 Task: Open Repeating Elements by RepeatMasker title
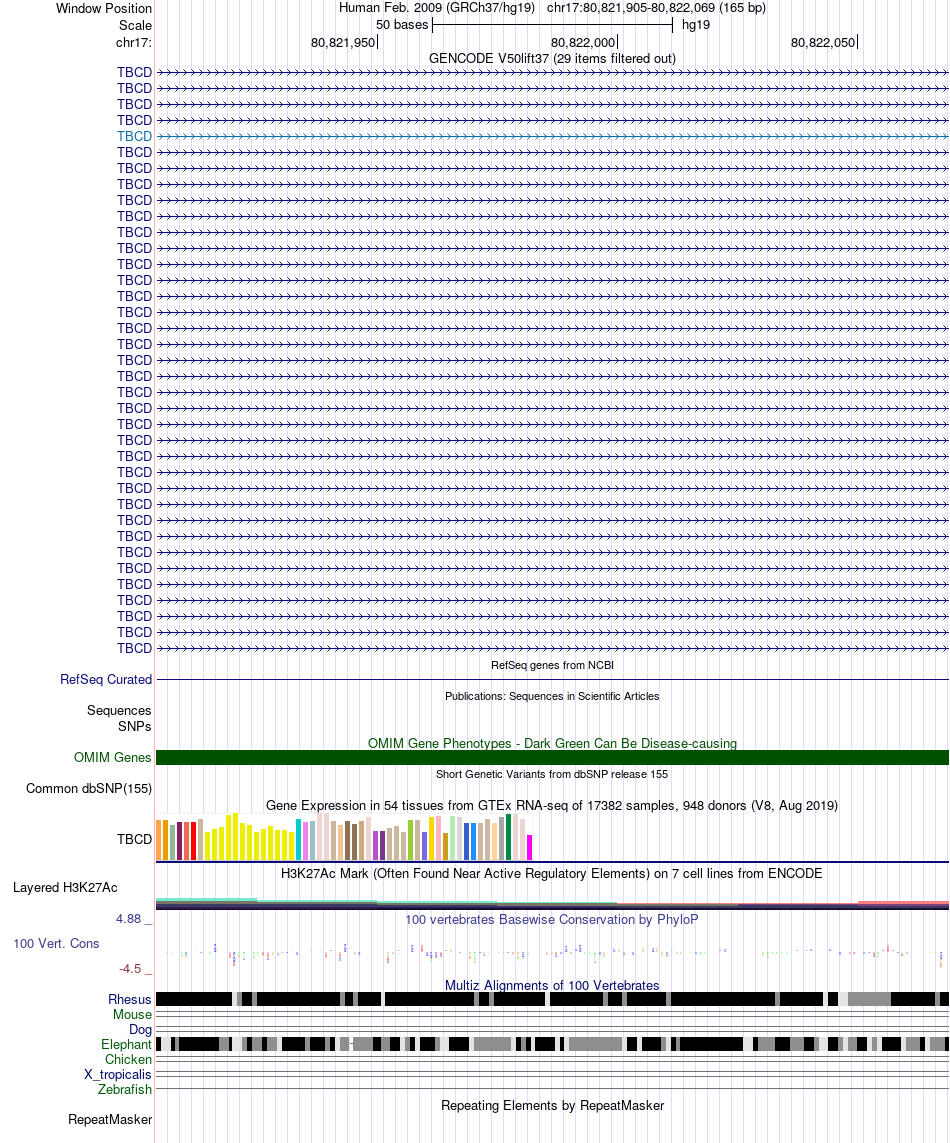(552, 1106)
